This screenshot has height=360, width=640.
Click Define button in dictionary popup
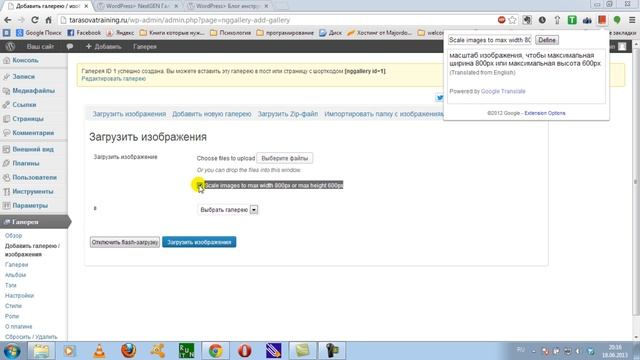[x=547, y=40]
